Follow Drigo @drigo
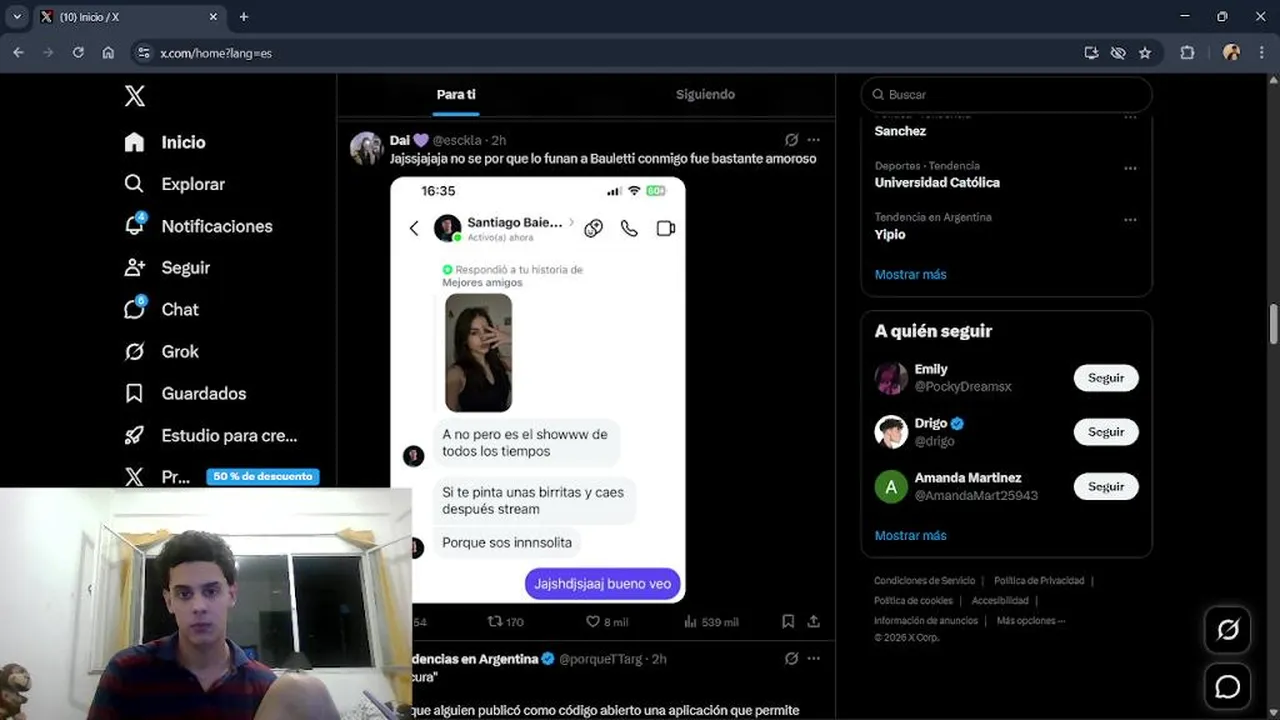This screenshot has height=720, width=1280. pos(1106,432)
